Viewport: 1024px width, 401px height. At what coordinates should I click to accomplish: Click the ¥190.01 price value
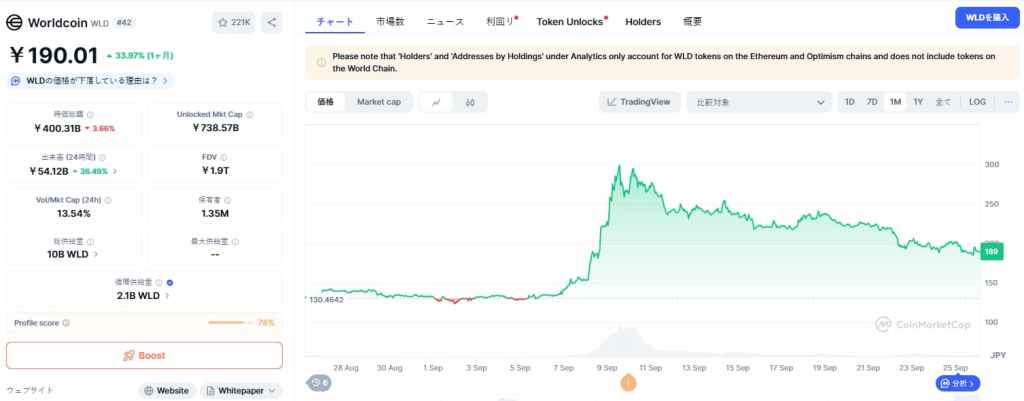[54, 56]
